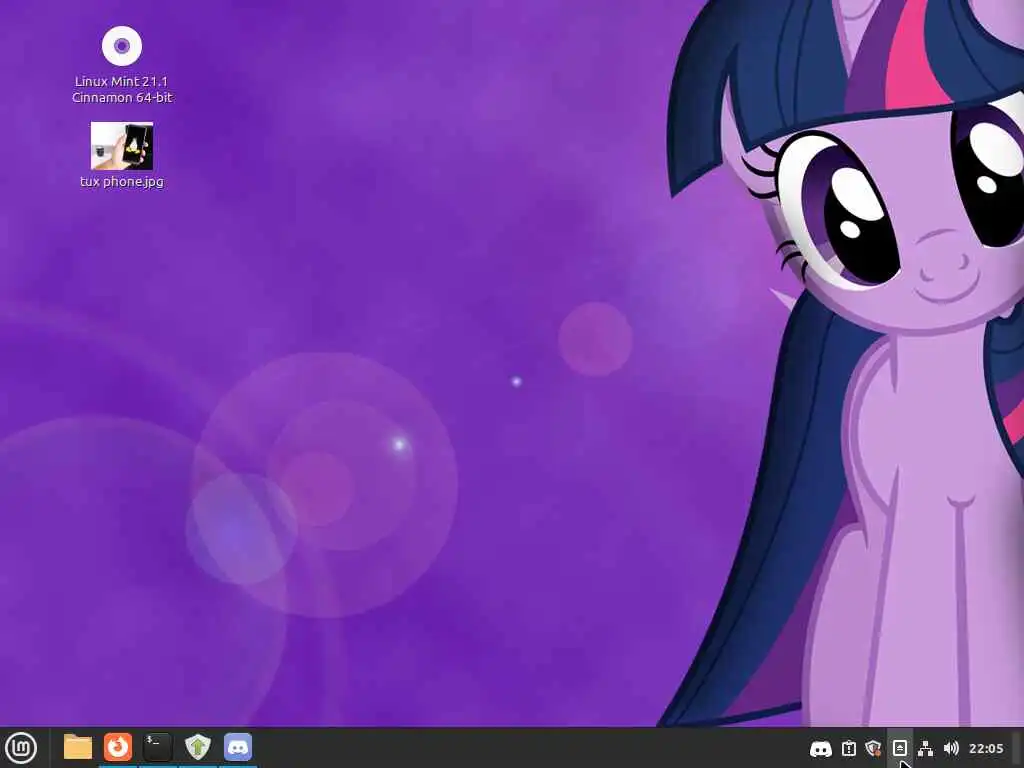This screenshot has height=768, width=1024.
Task: Open the system reports notification icon
Action: [x=848, y=748]
